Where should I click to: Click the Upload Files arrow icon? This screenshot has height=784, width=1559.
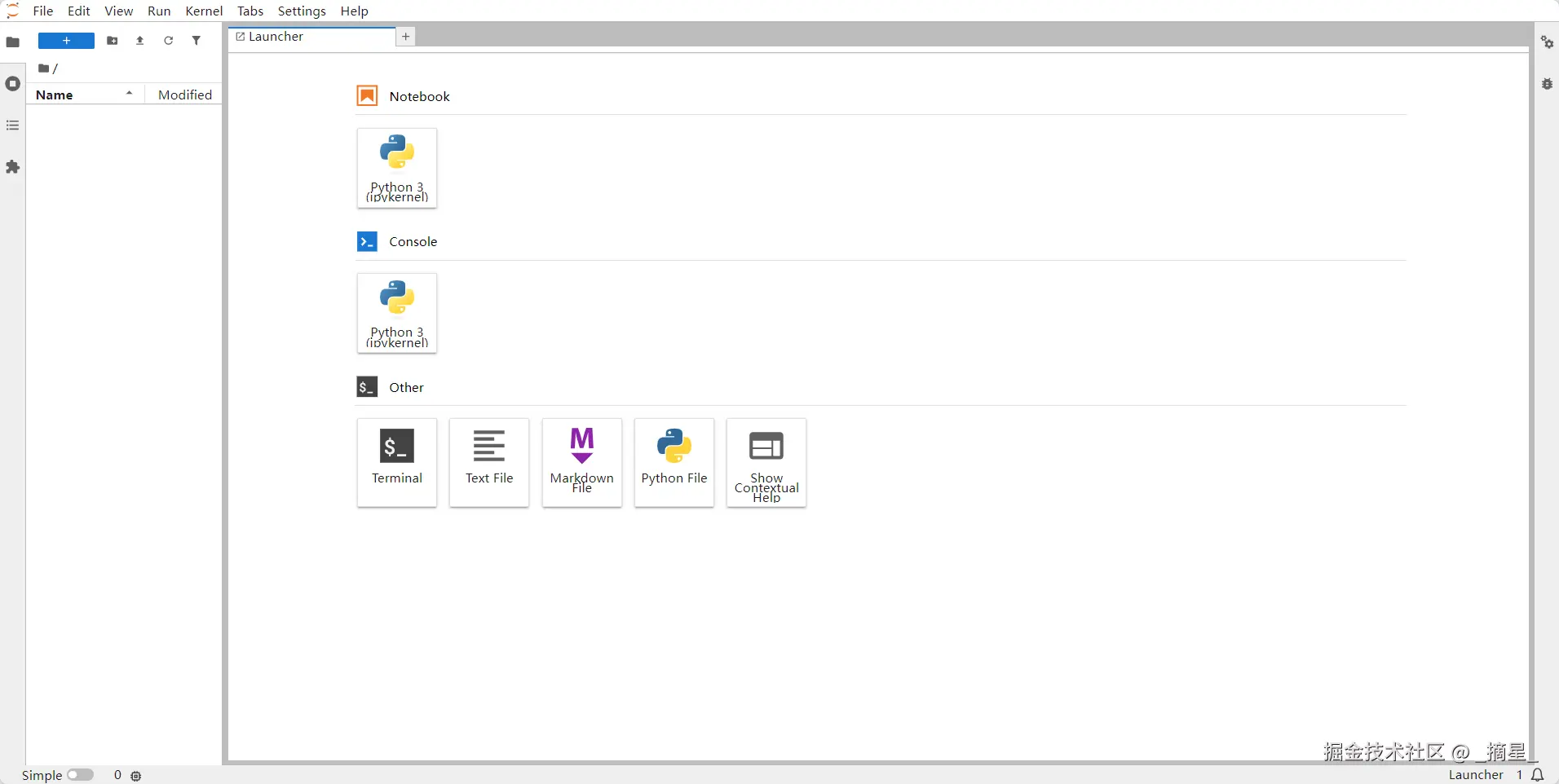coord(140,41)
